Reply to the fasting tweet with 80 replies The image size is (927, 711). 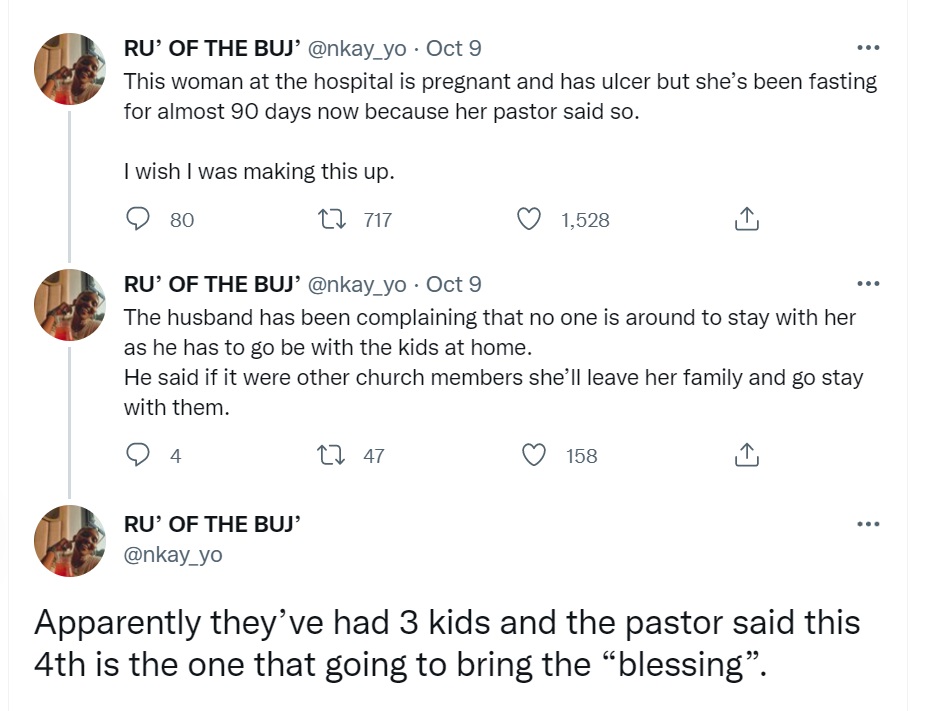pyautogui.click(x=140, y=220)
